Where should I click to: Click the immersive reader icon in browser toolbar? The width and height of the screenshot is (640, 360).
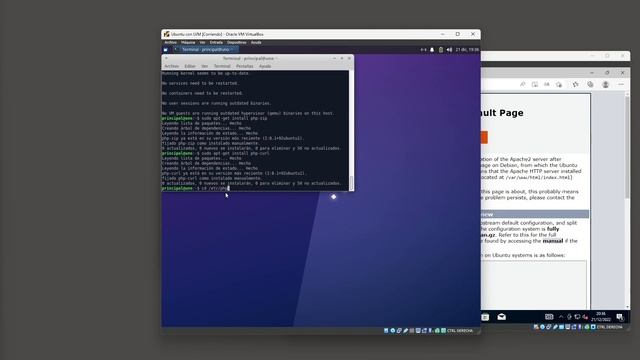pos(535,84)
